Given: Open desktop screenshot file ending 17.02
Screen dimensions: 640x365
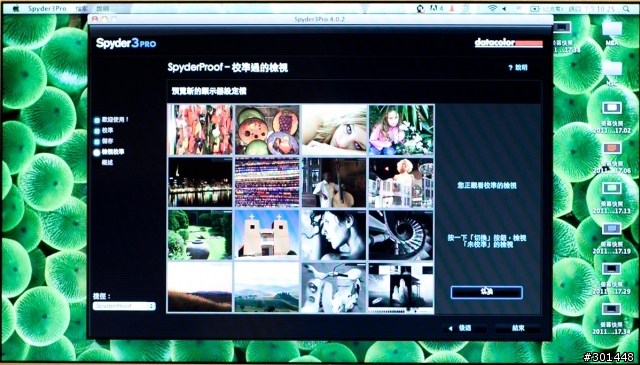Looking at the screenshot, I should [x=612, y=117].
